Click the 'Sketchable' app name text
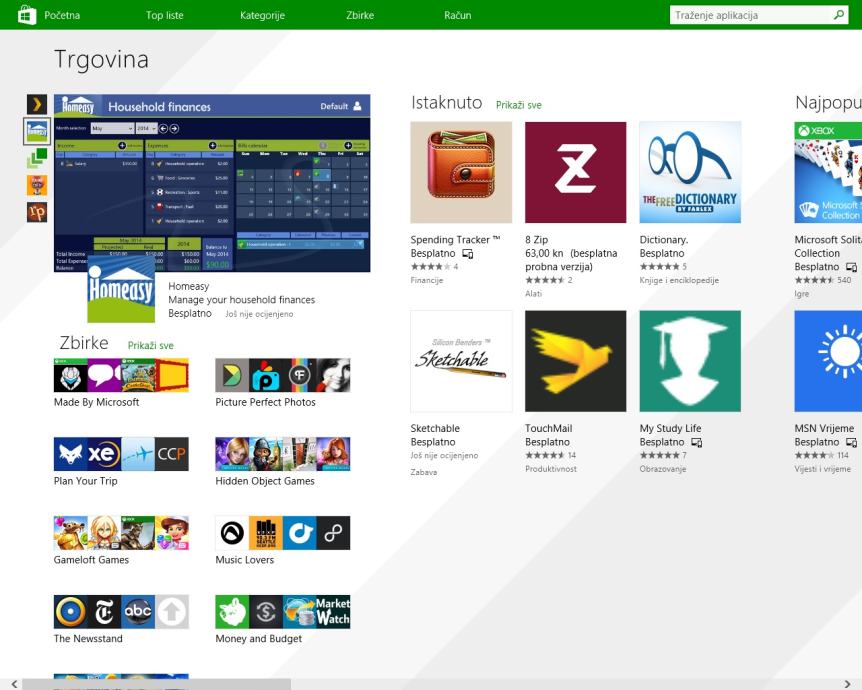 (435, 428)
